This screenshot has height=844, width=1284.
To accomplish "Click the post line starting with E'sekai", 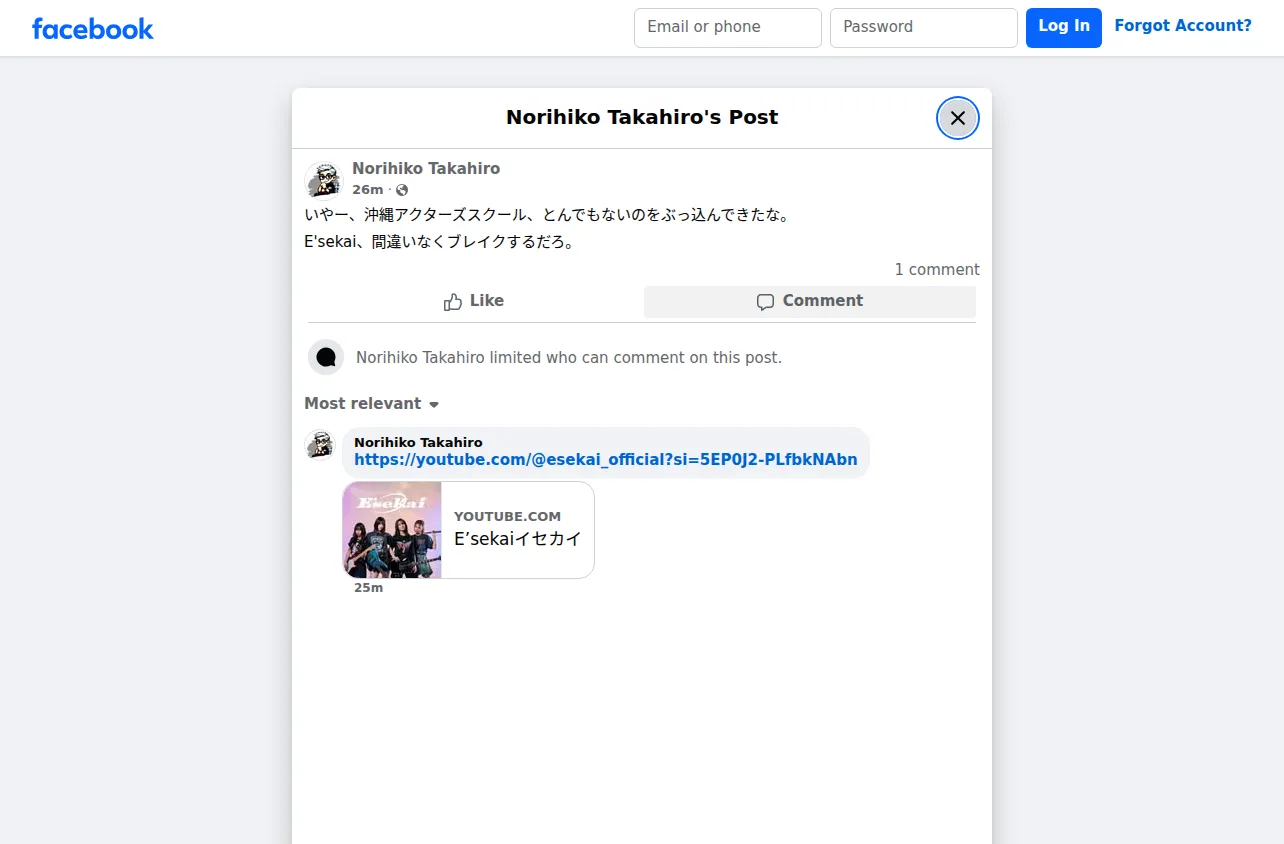I will click(x=440, y=242).
